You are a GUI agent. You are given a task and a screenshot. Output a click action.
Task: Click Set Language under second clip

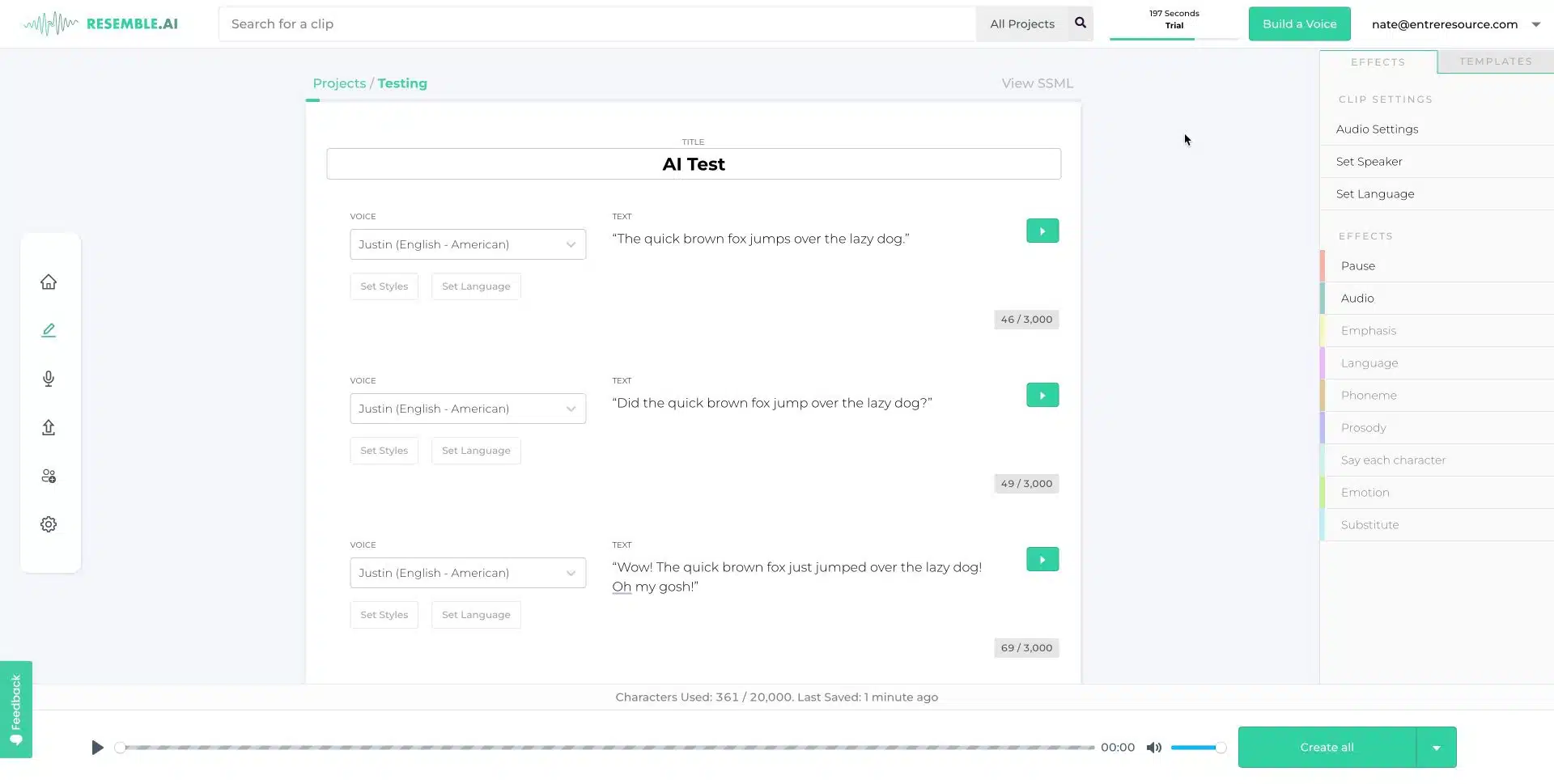tap(476, 451)
